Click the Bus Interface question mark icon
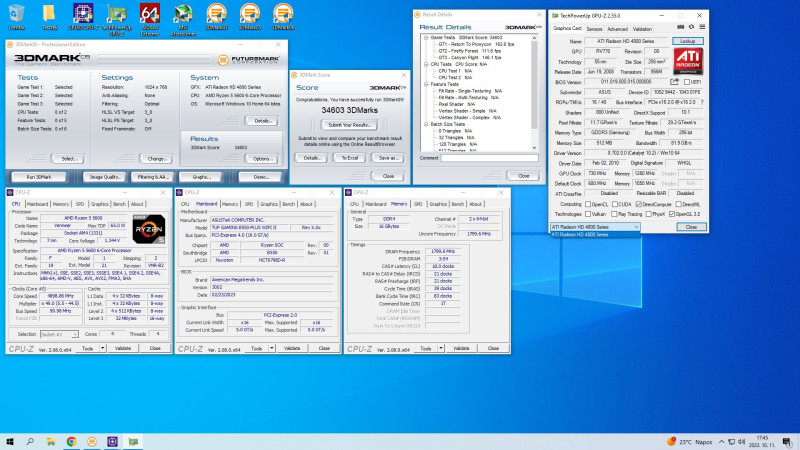The image size is (800, 450). (702, 102)
